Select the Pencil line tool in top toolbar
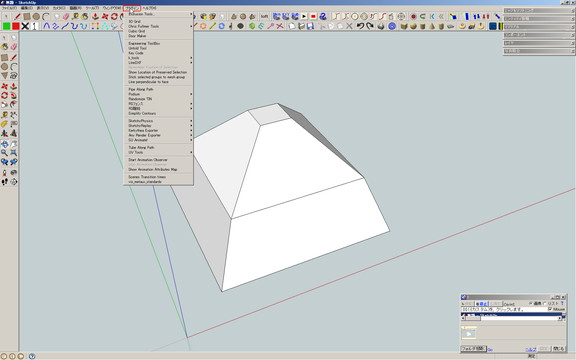Image resolution: width=576 pixels, height=360 pixels. [x=17, y=17]
